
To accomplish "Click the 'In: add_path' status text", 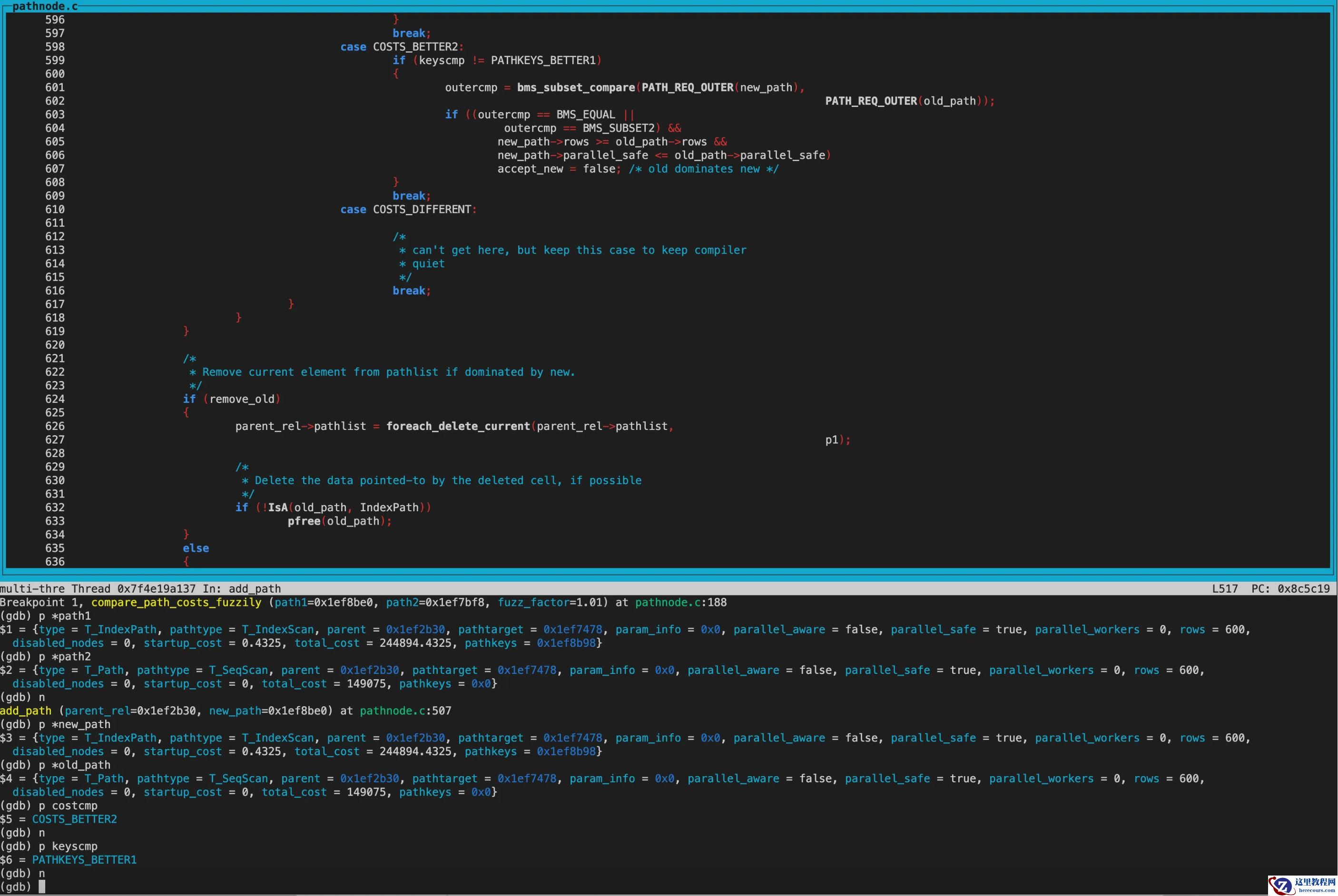I will click(x=242, y=589).
